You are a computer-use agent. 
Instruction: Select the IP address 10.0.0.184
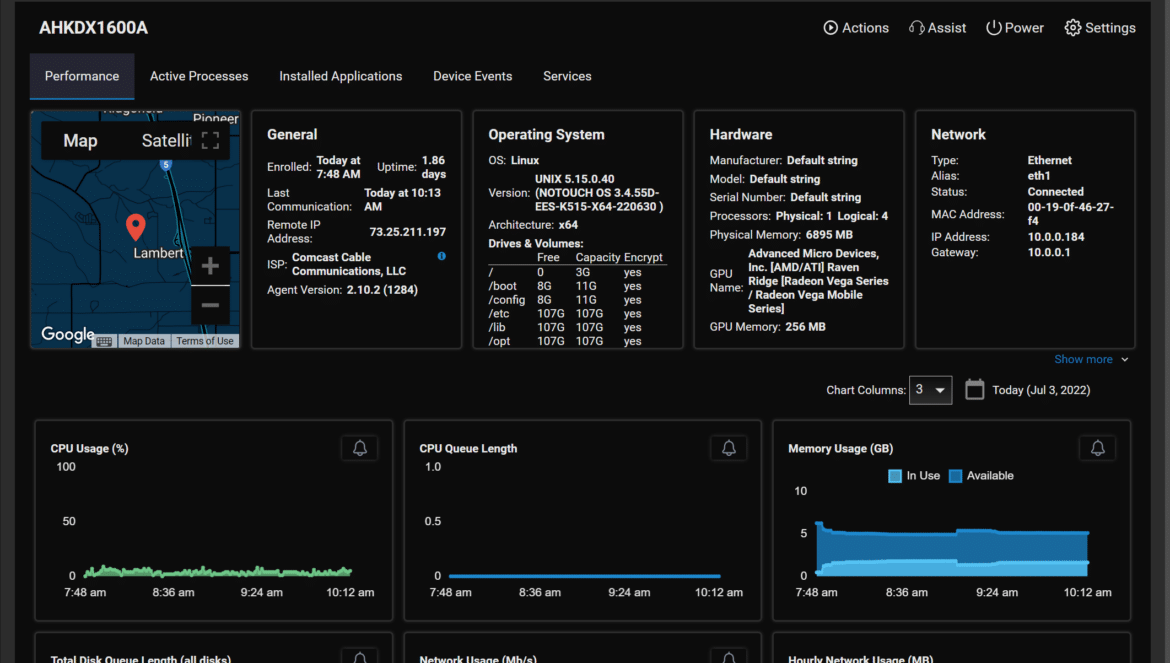coord(1056,237)
